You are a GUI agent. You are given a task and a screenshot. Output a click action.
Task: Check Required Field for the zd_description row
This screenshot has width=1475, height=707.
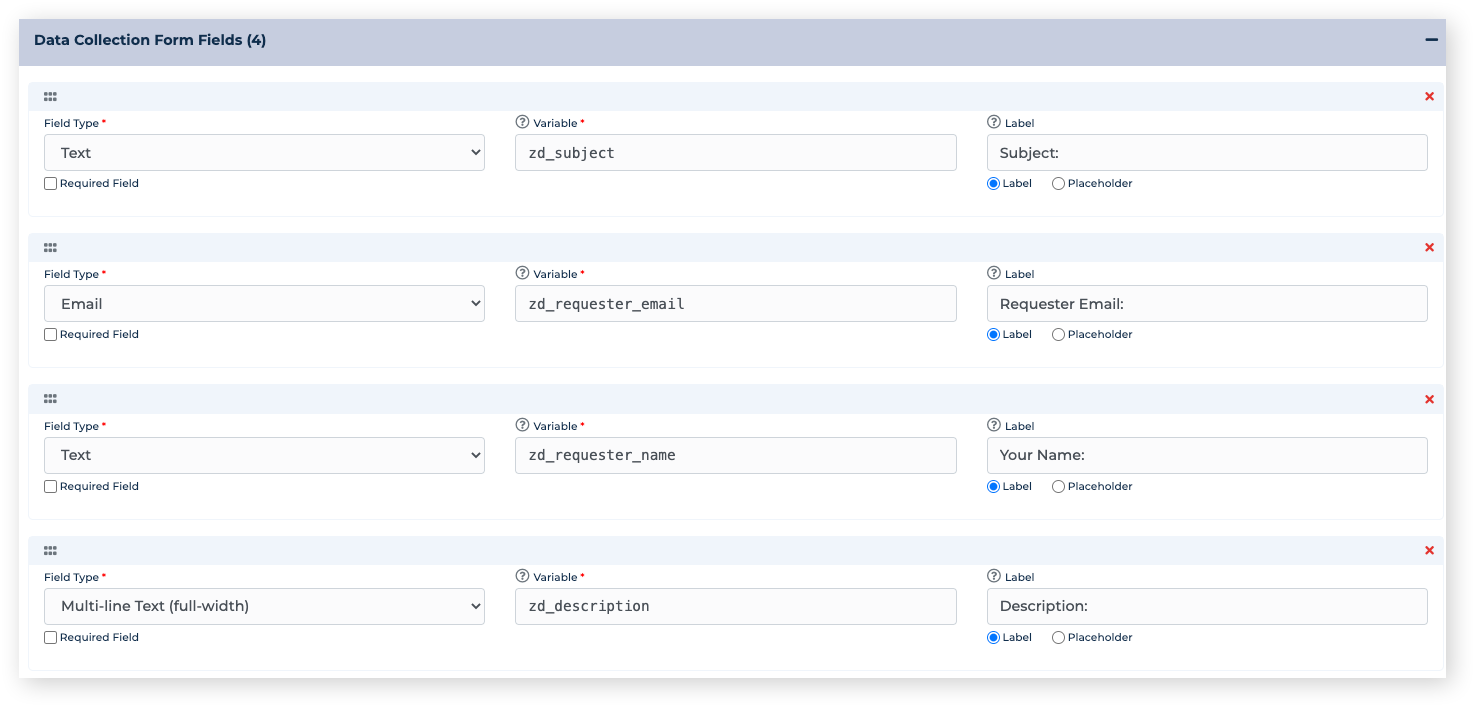51,638
